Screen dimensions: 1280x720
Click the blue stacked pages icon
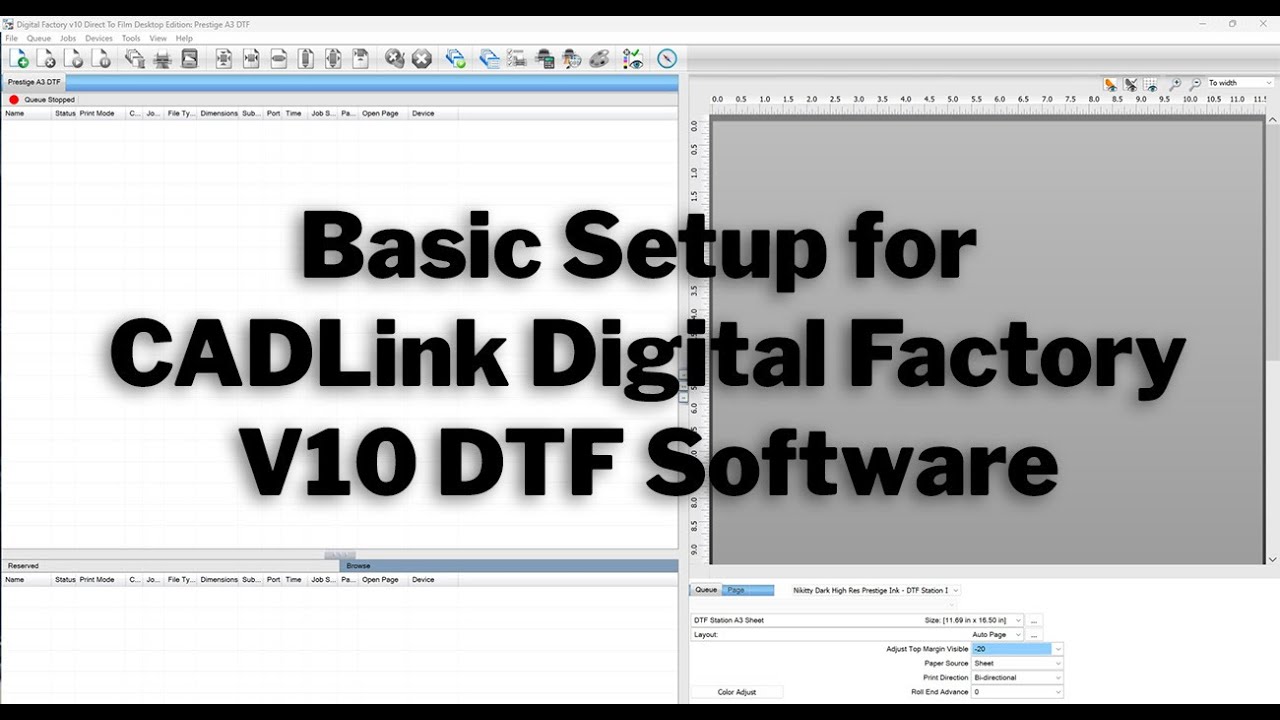(489, 59)
